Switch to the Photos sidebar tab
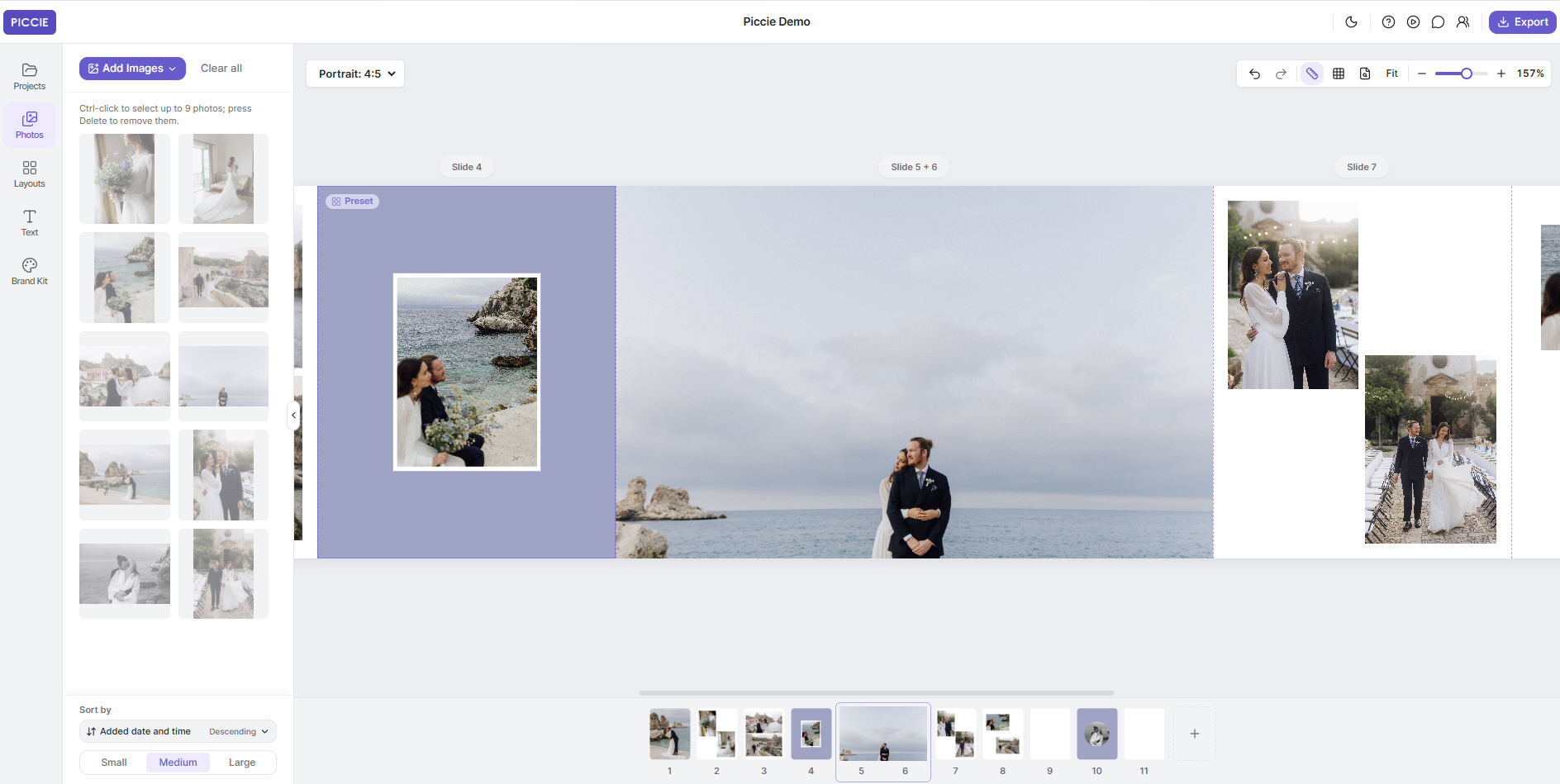The width and height of the screenshot is (1560, 784). 30,126
